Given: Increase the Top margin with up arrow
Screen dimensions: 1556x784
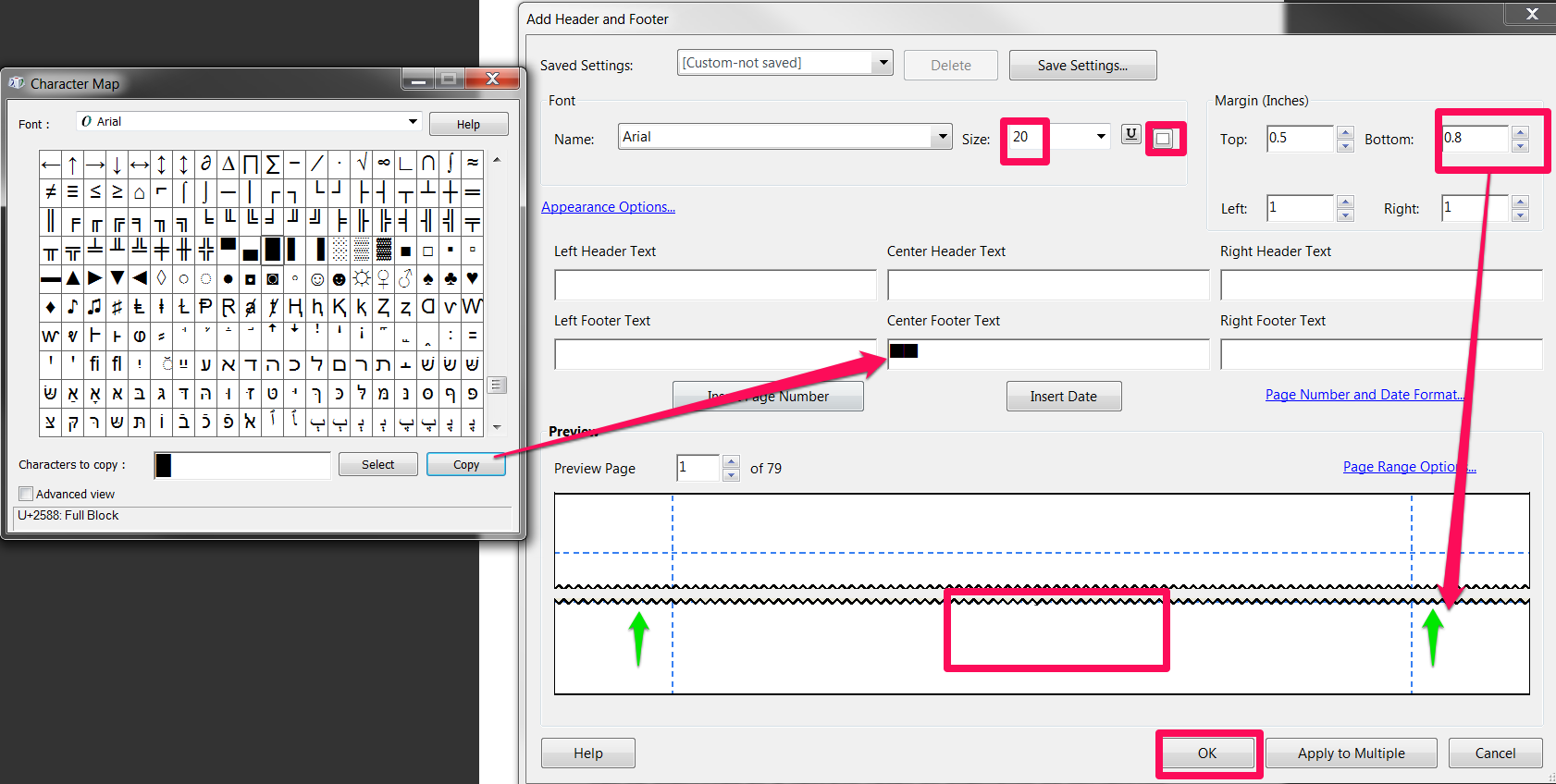Looking at the screenshot, I should coord(1346,131).
